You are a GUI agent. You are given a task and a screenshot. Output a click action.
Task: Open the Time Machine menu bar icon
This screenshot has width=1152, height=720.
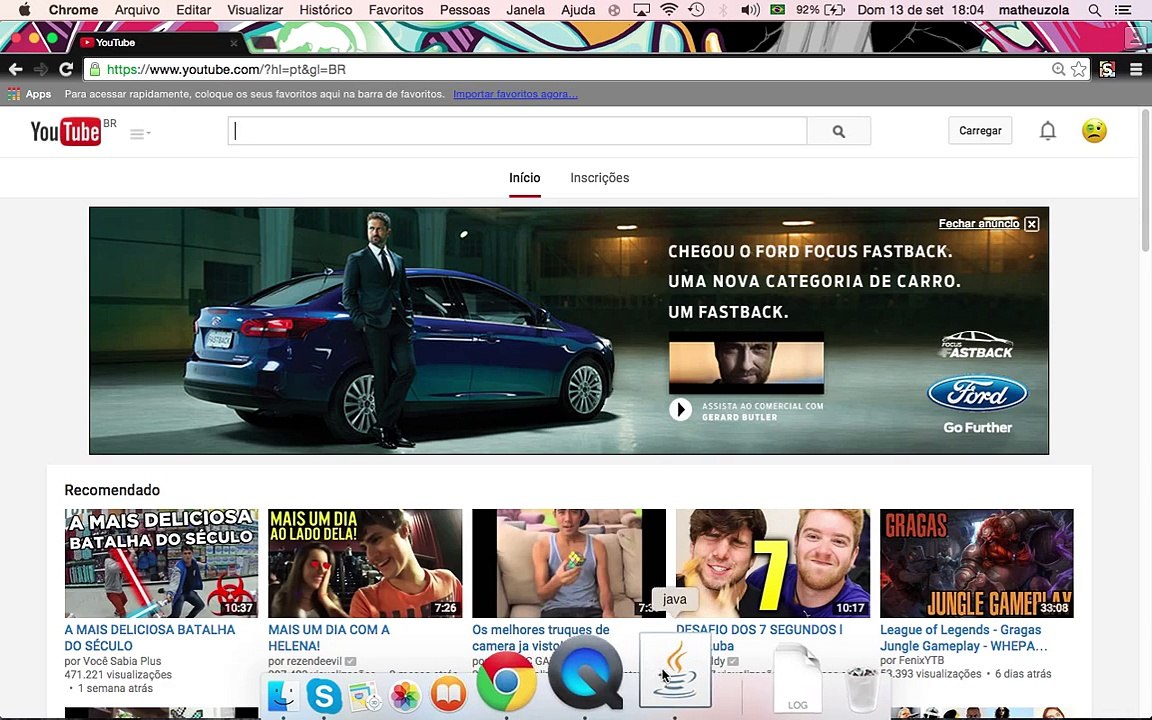coord(696,10)
